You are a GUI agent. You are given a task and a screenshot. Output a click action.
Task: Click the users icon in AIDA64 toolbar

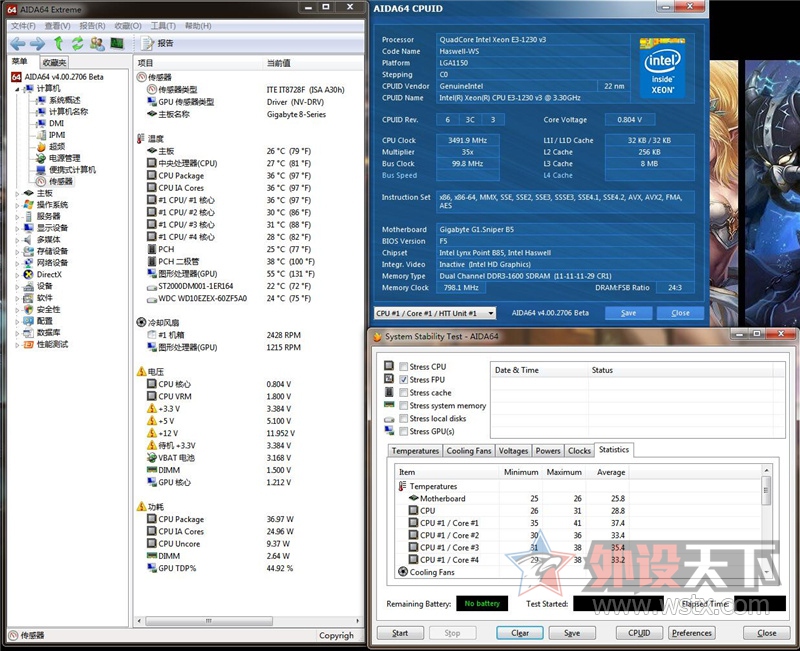97,43
